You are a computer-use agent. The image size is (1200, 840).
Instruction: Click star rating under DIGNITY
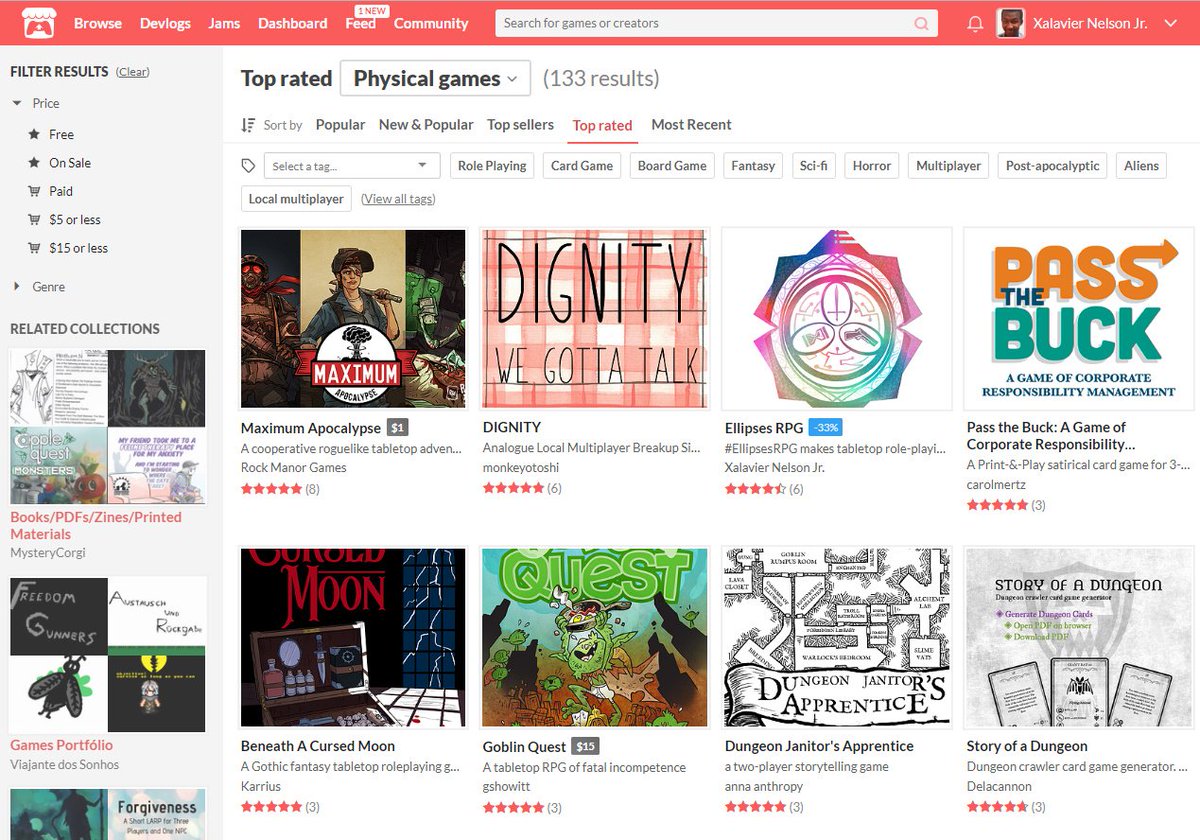[x=513, y=489]
